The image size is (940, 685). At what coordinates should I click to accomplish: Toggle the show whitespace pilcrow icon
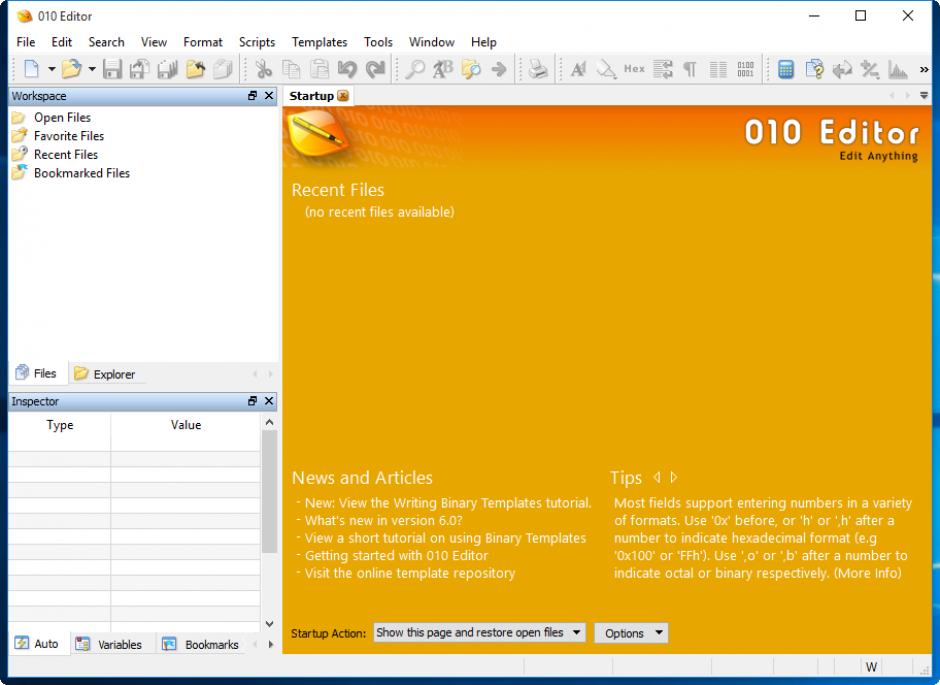[690, 69]
